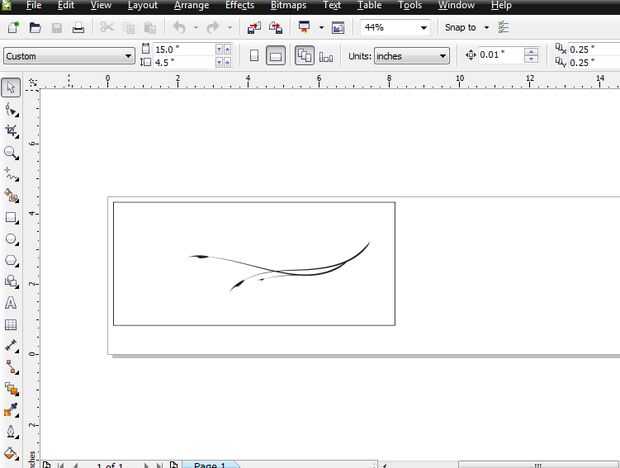Select the Smart Fill tool

[11, 196]
